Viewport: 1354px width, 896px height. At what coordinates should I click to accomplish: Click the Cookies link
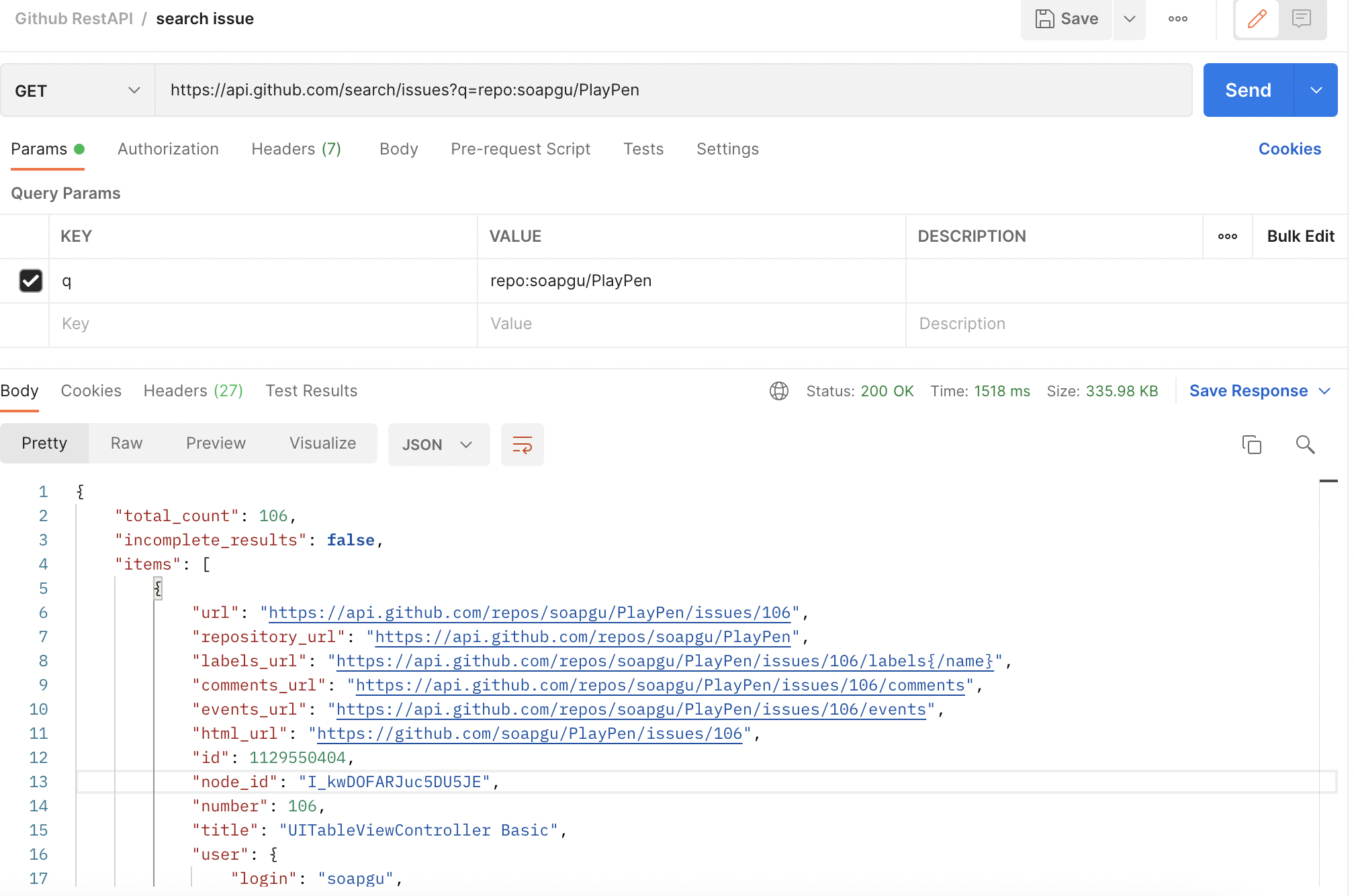click(x=1290, y=149)
